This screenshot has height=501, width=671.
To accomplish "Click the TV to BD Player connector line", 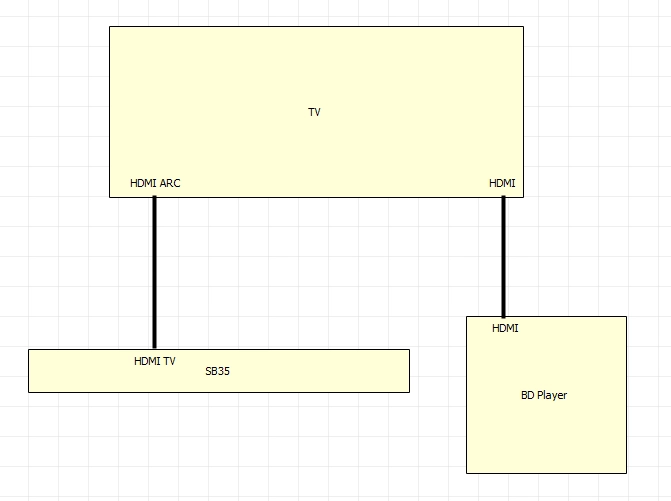I will pos(503,257).
